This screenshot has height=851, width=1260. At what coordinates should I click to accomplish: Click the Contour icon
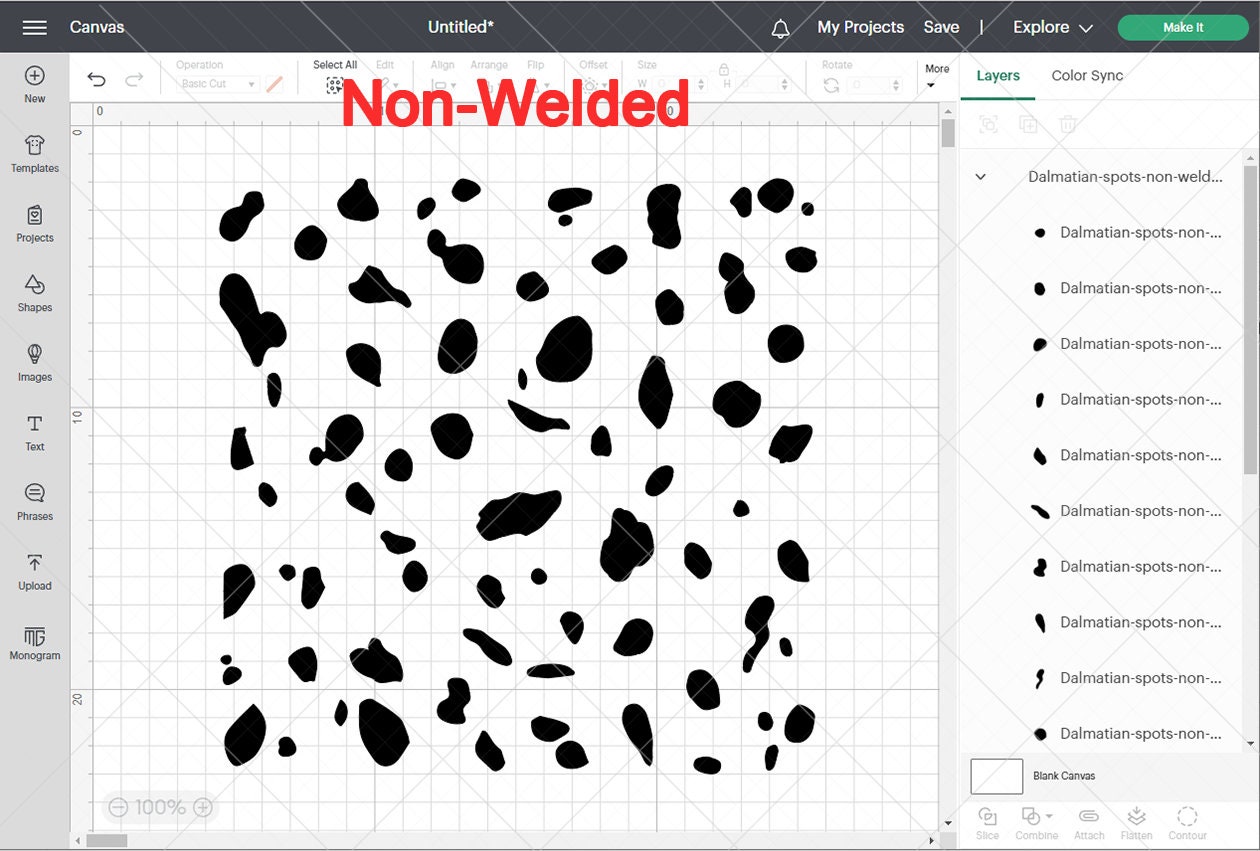click(1188, 822)
